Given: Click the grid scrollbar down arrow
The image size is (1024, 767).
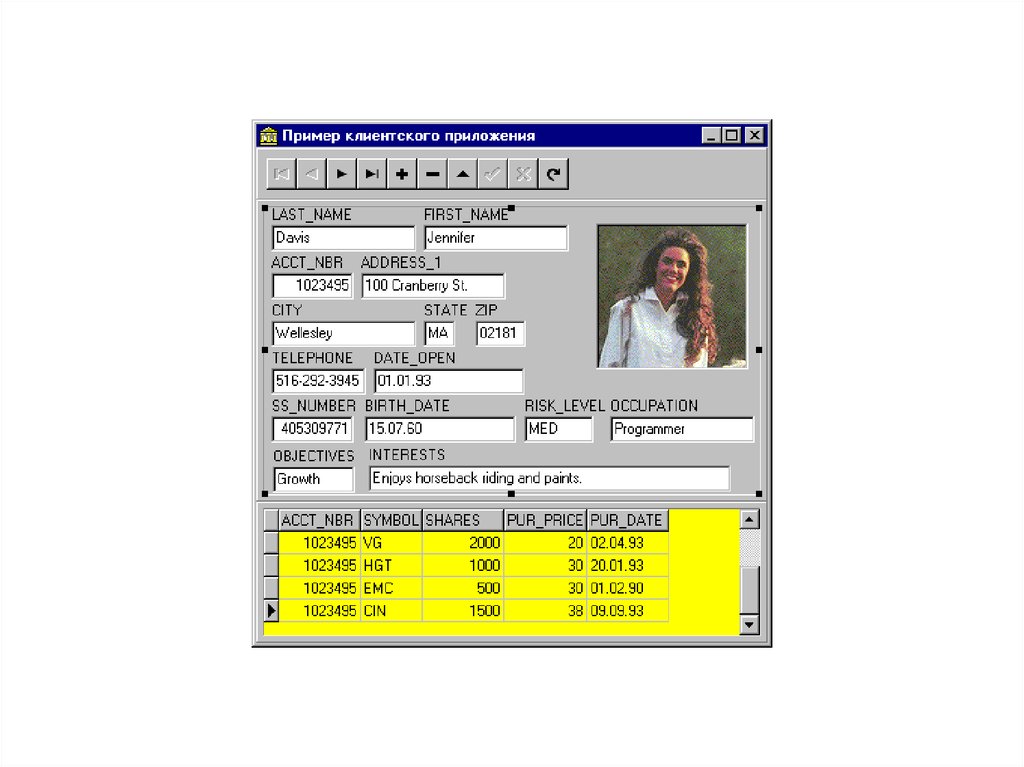Looking at the screenshot, I should [749, 625].
